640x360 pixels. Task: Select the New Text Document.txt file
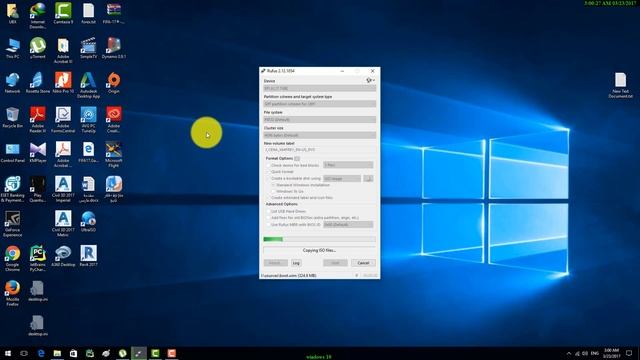coord(620,85)
